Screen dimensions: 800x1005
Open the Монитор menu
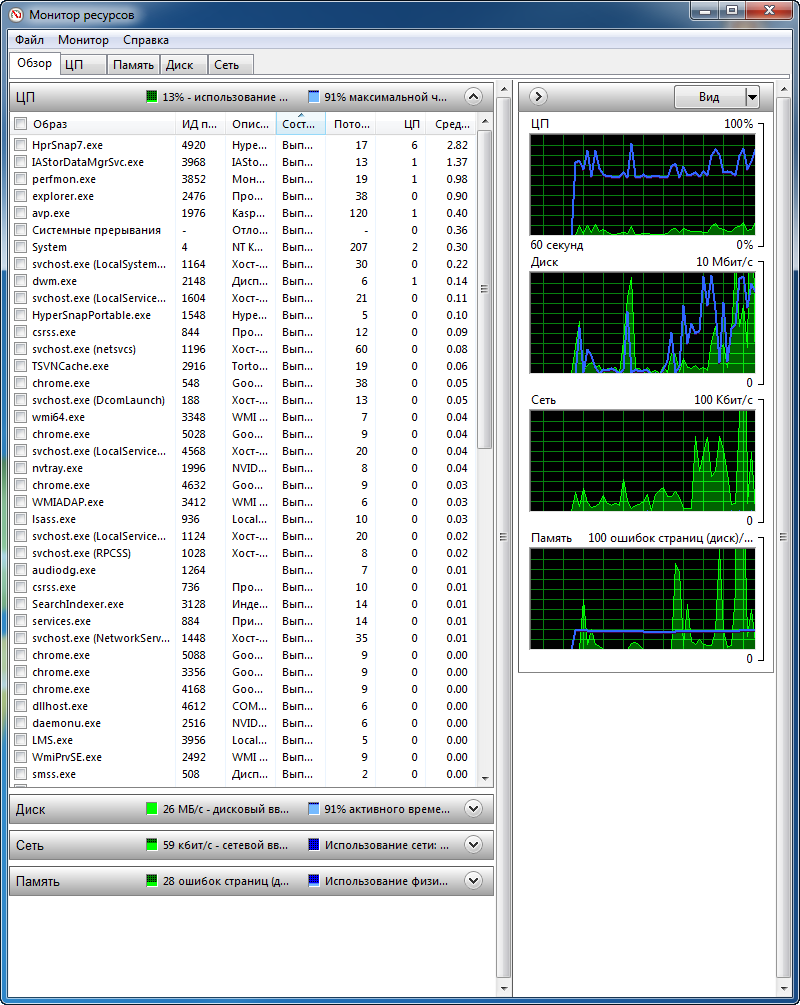pos(83,40)
